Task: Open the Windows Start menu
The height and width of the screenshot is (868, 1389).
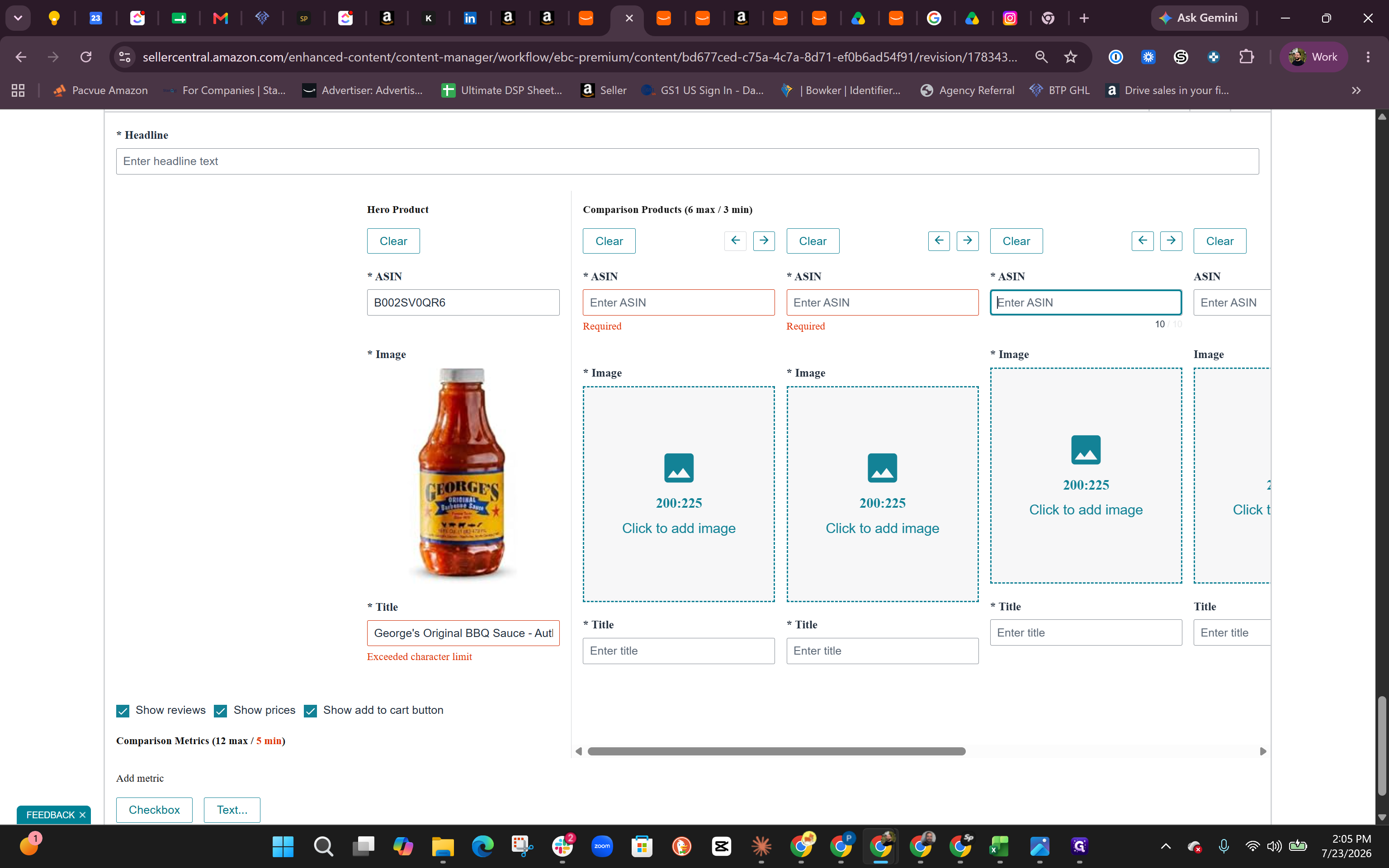Action: tap(283, 846)
